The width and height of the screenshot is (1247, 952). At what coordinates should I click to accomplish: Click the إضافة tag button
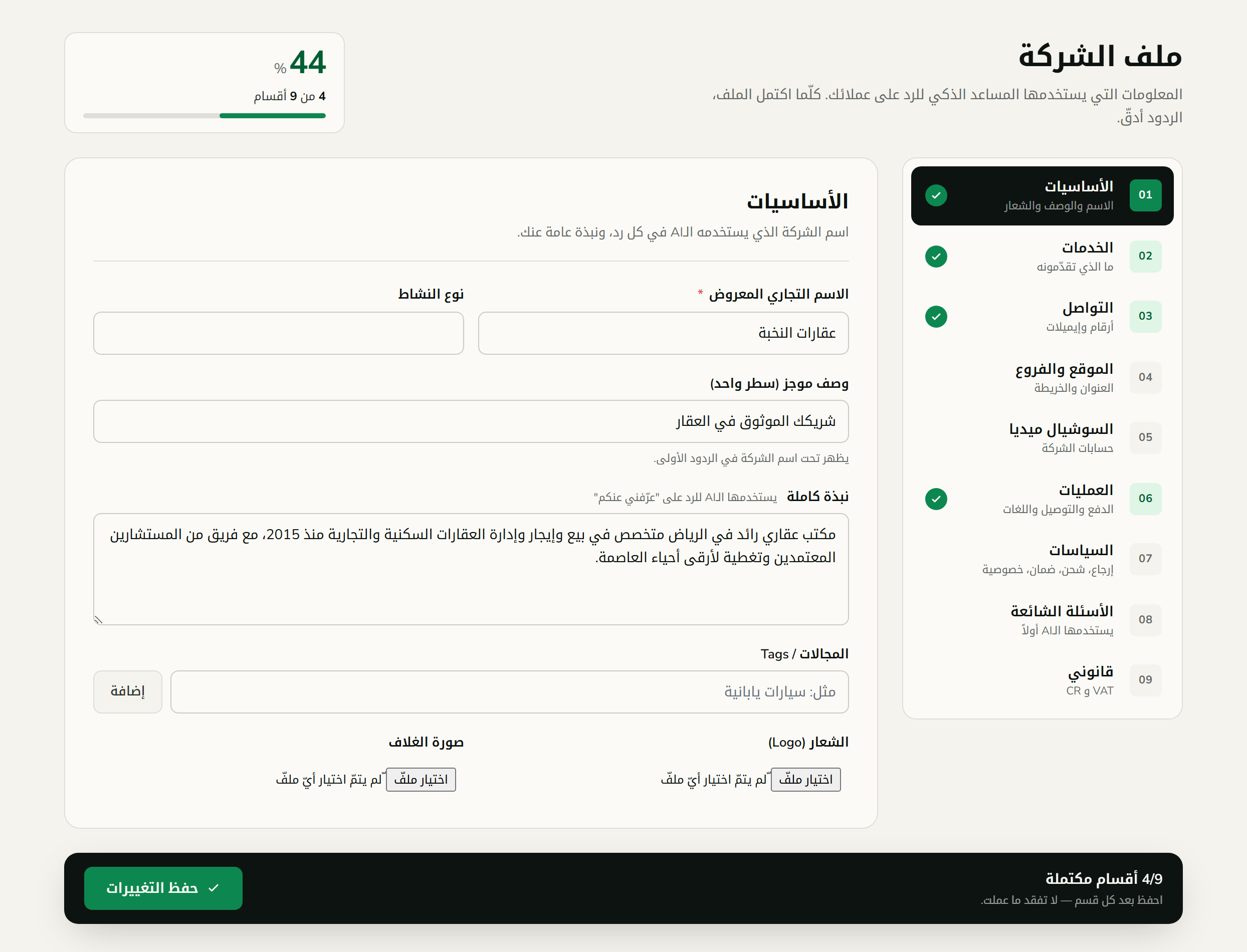(x=127, y=691)
